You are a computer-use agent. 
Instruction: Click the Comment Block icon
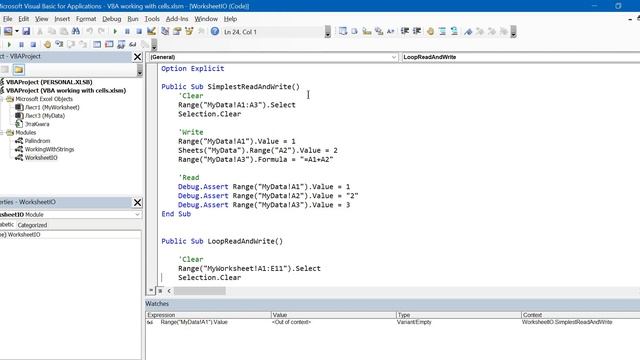442,31
